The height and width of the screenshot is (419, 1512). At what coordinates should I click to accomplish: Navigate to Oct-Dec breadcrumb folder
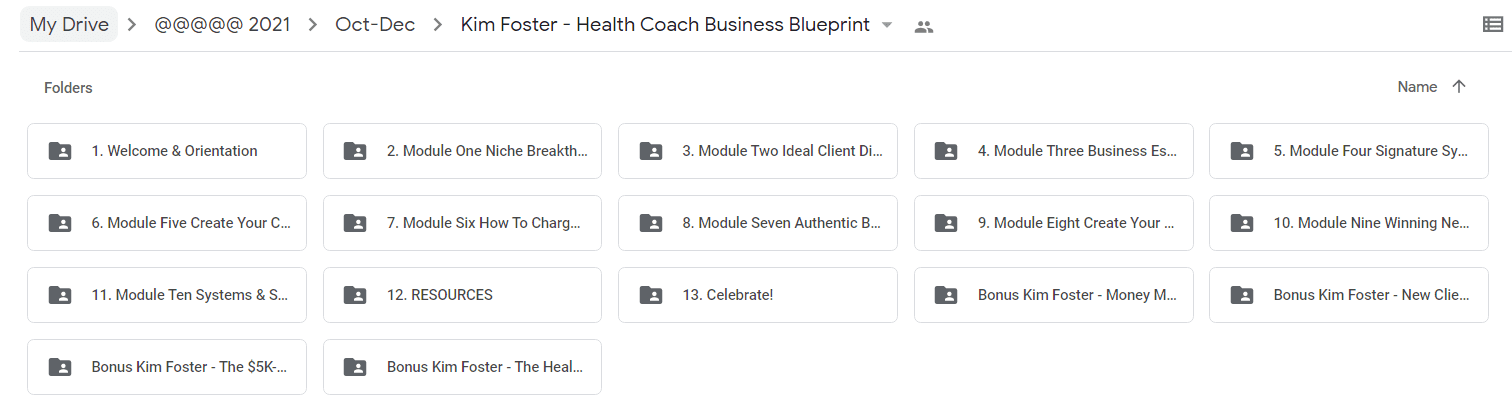point(375,25)
